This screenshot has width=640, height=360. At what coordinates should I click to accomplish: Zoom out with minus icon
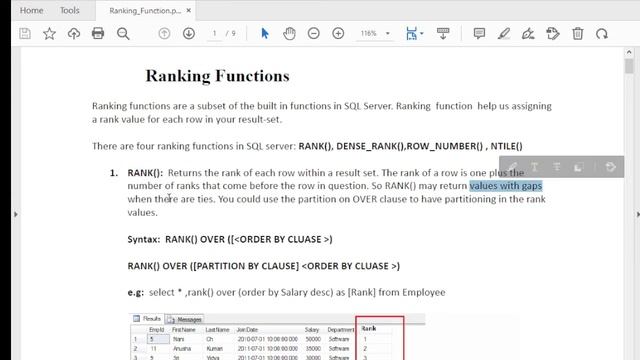pyautogui.click(x=313, y=33)
